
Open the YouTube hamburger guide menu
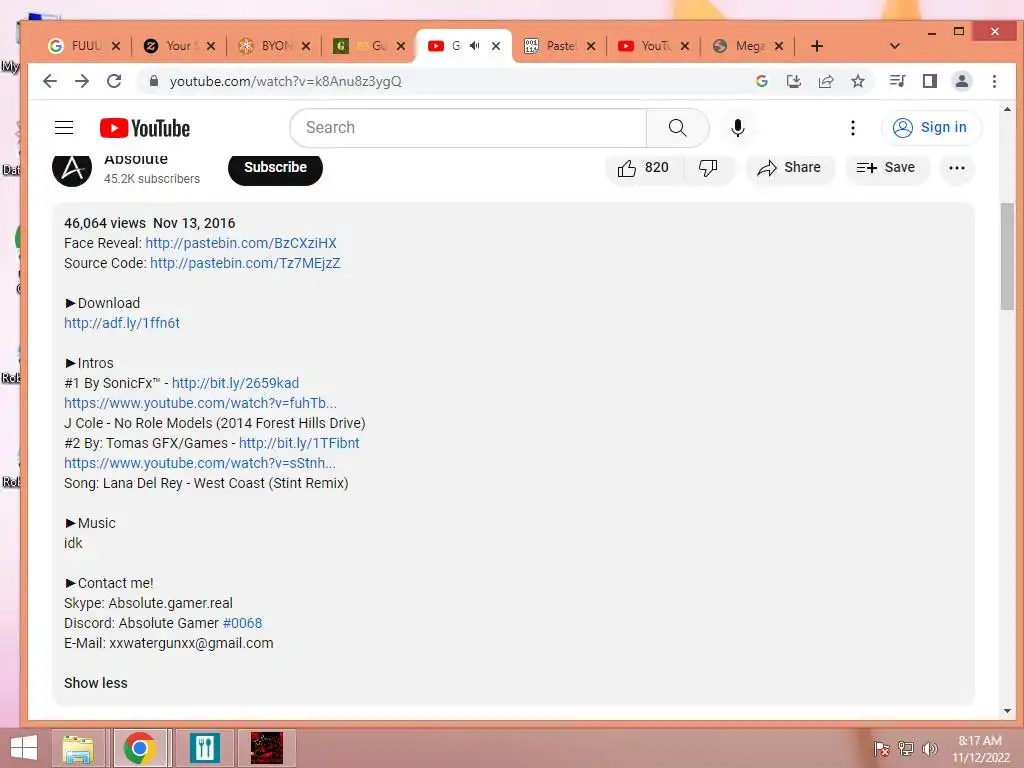point(64,127)
